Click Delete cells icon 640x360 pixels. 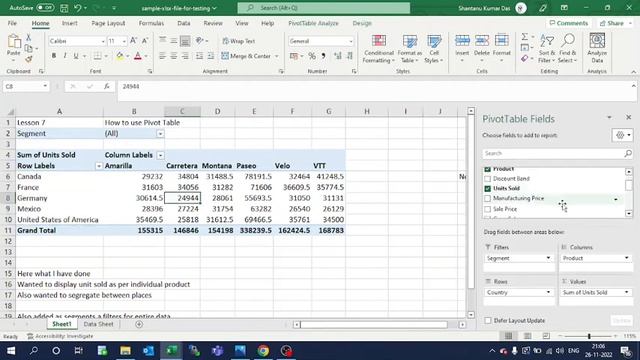[x=482, y=40]
